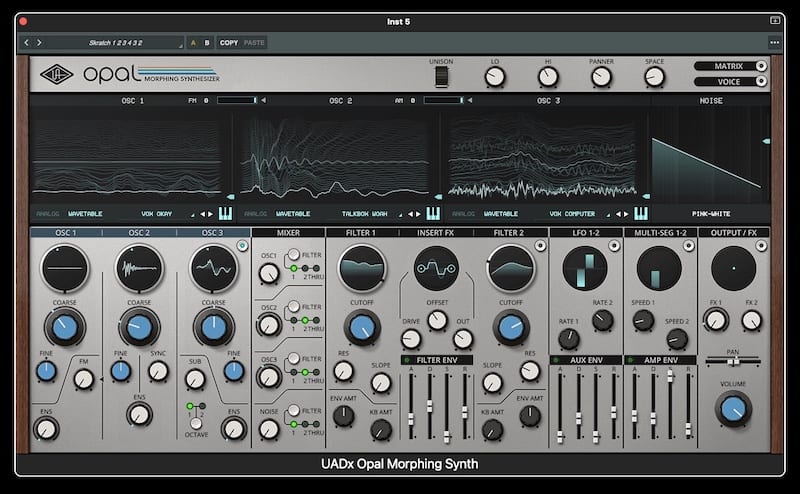This screenshot has height=494, width=800.
Task: Select Analog mode for OSC 2
Action: pos(256,214)
